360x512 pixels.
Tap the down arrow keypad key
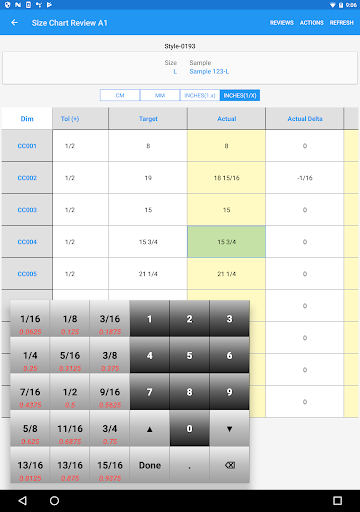(230, 429)
